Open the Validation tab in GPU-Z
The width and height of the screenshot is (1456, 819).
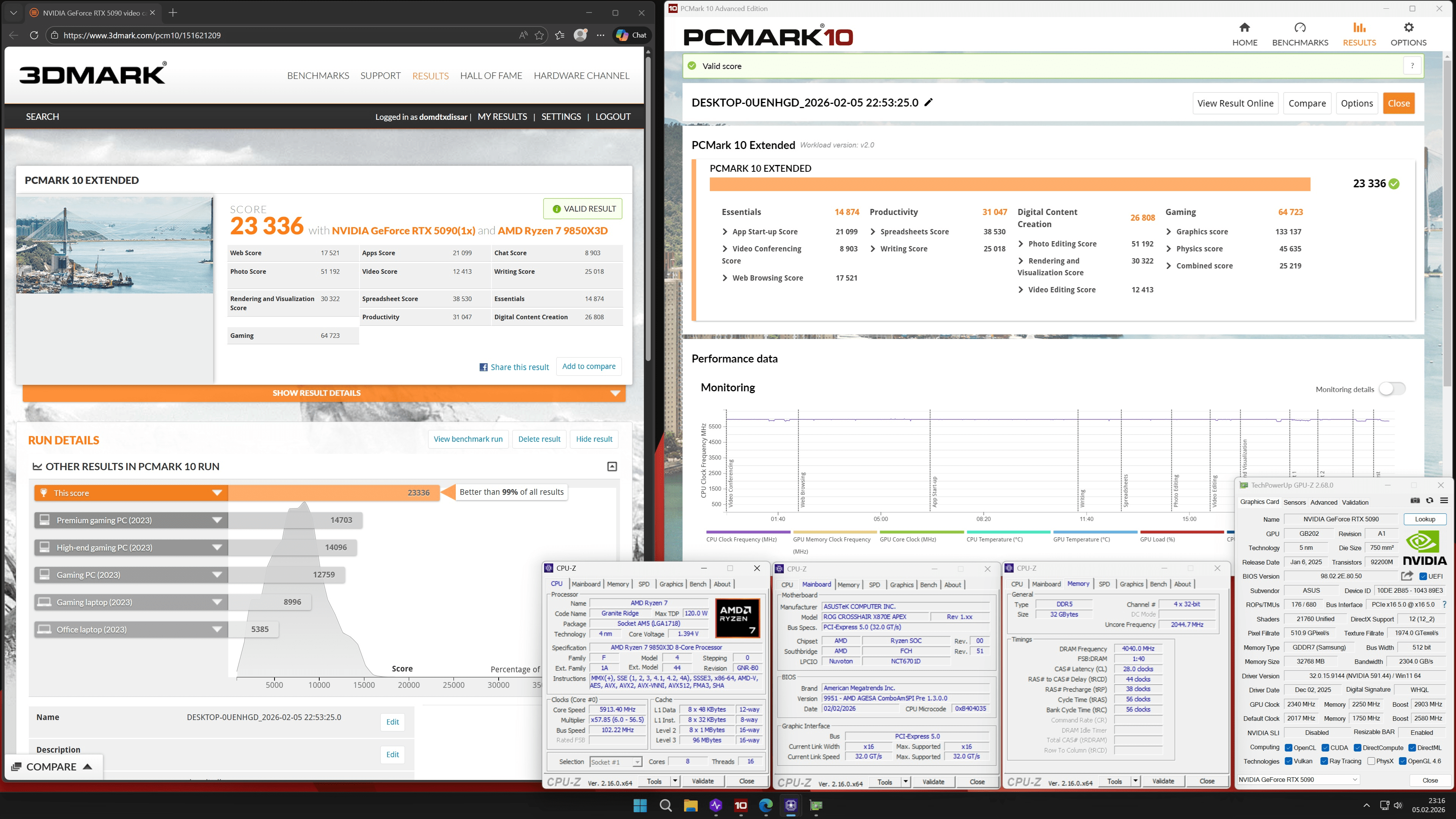pyautogui.click(x=1356, y=502)
